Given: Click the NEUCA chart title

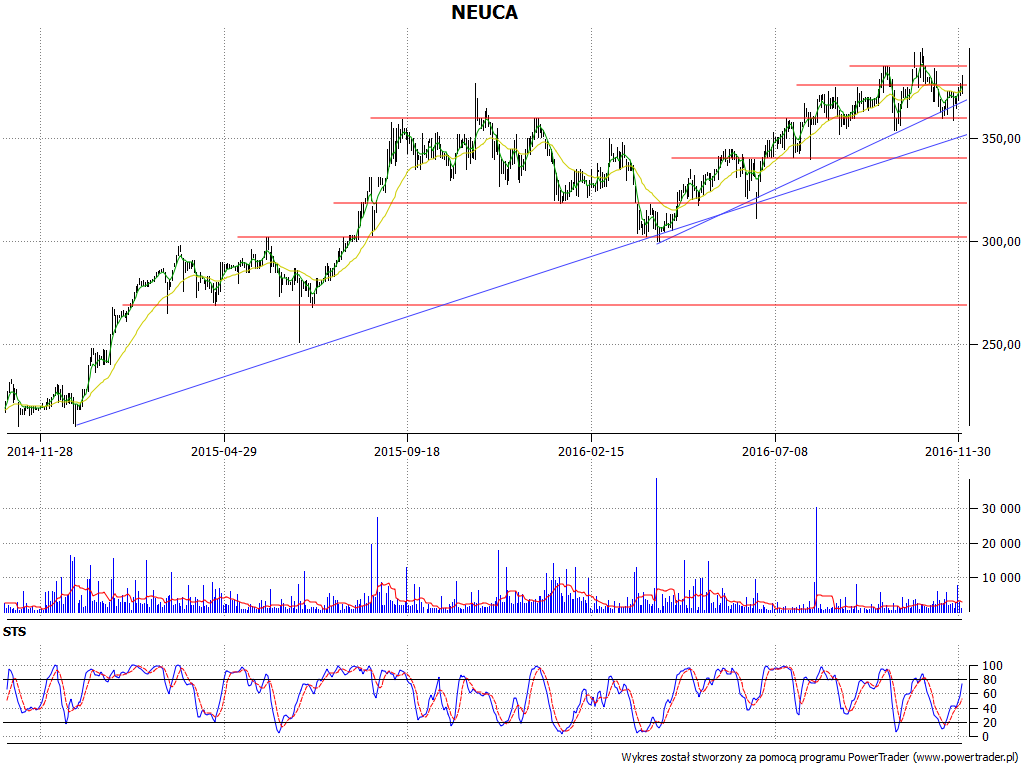Looking at the screenshot, I should click(485, 12).
